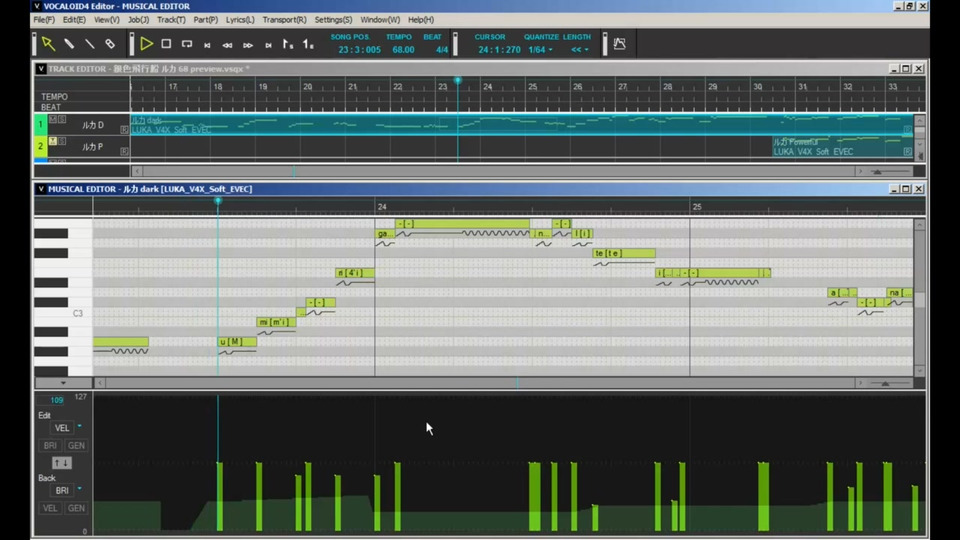Choose GEN as back parameter
Image resolution: width=960 pixels, height=540 pixels.
(76, 508)
